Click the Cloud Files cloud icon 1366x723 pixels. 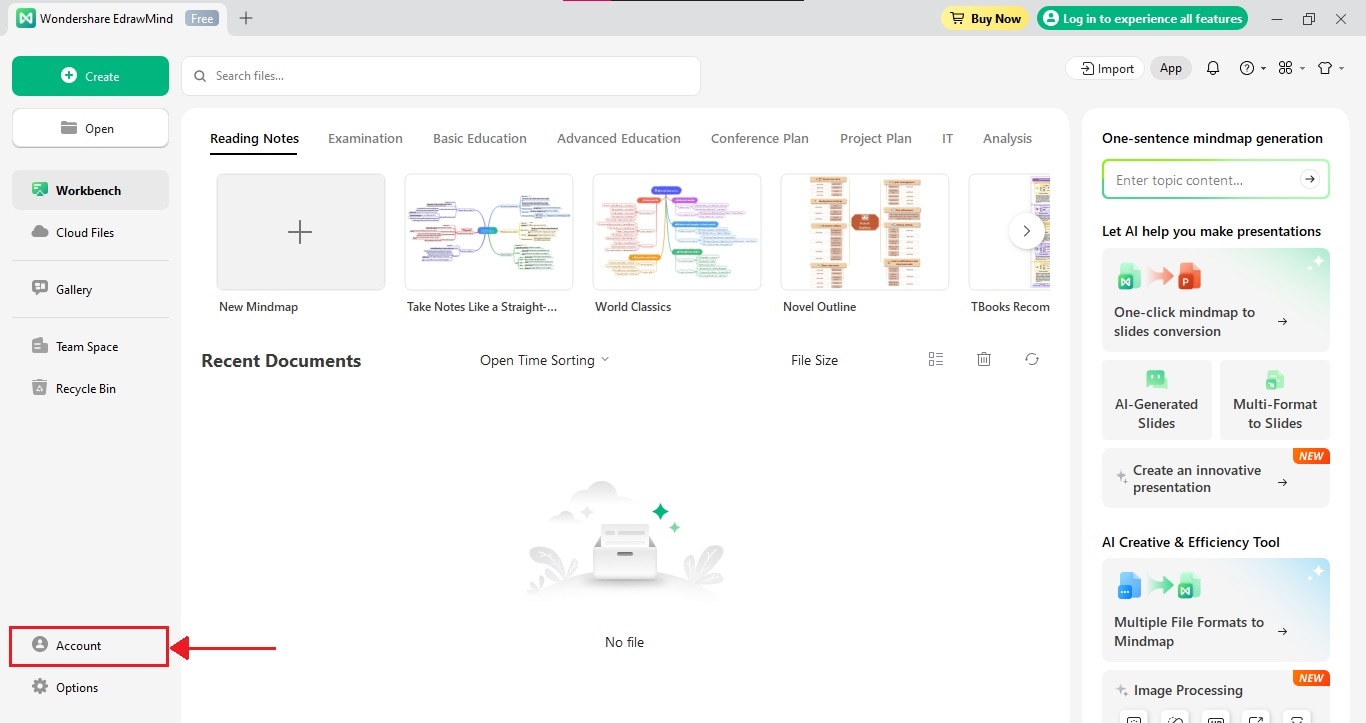[40, 232]
